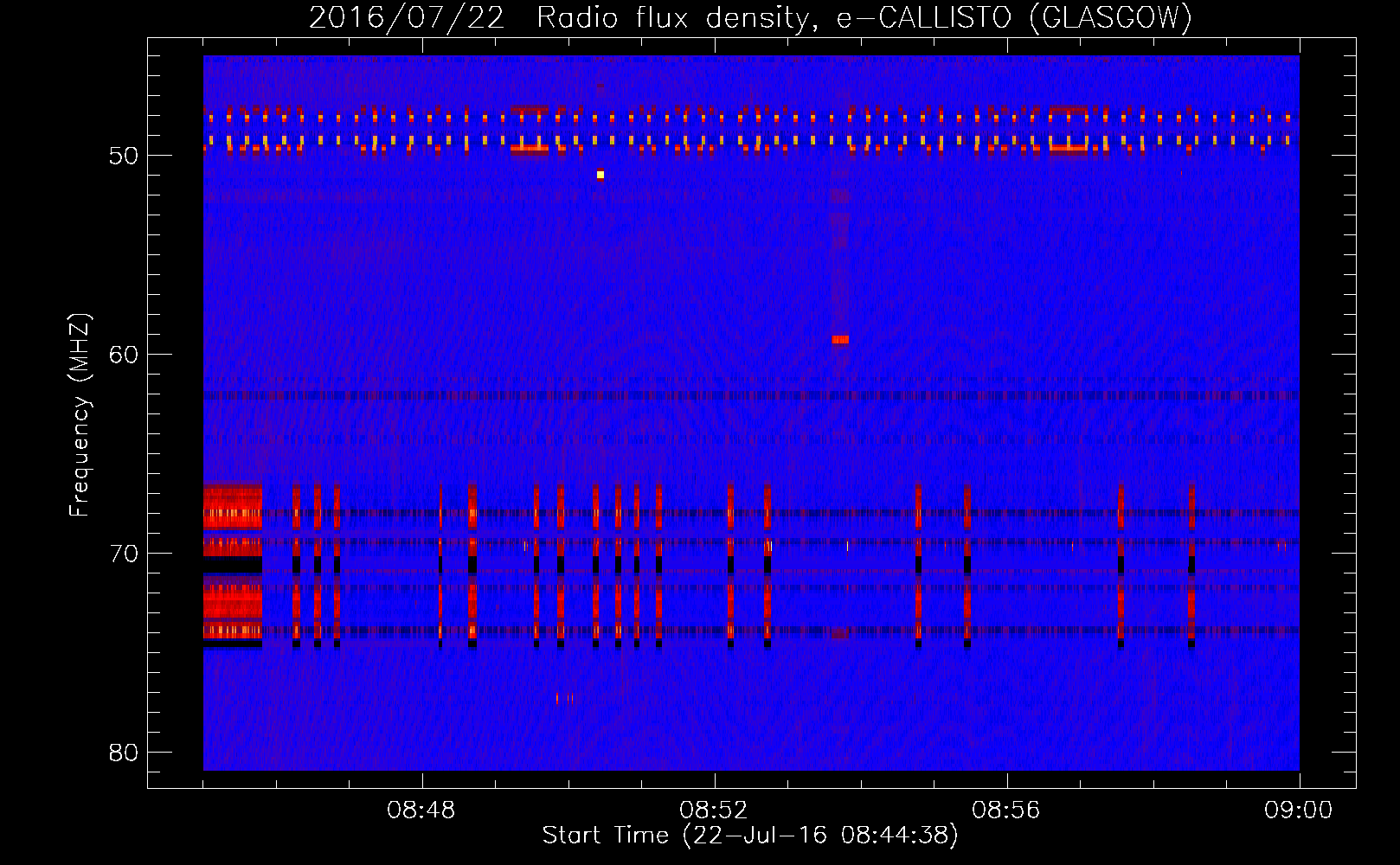Click the 80 frequency tick label

(124, 753)
